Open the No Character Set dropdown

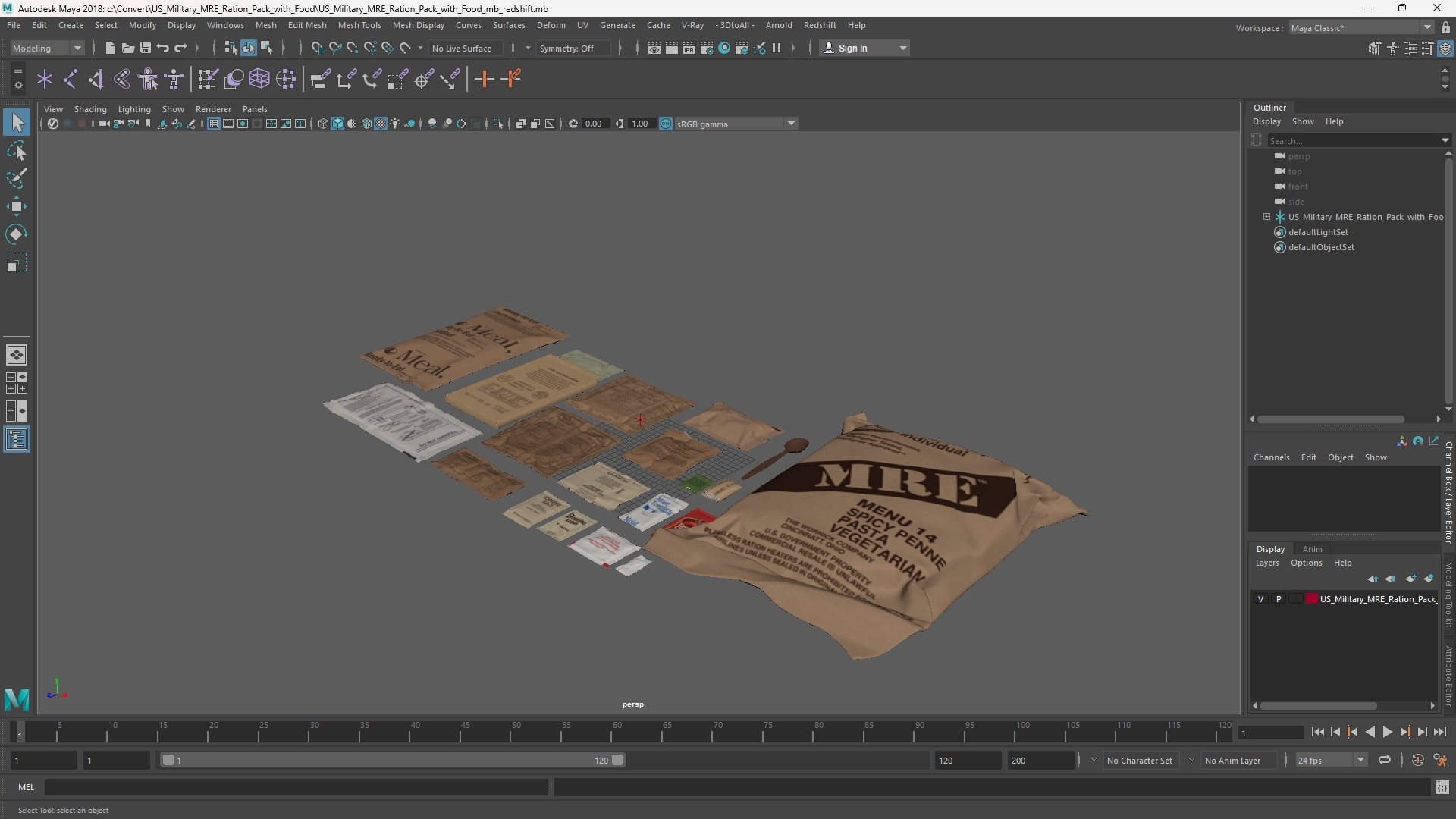point(1140,760)
